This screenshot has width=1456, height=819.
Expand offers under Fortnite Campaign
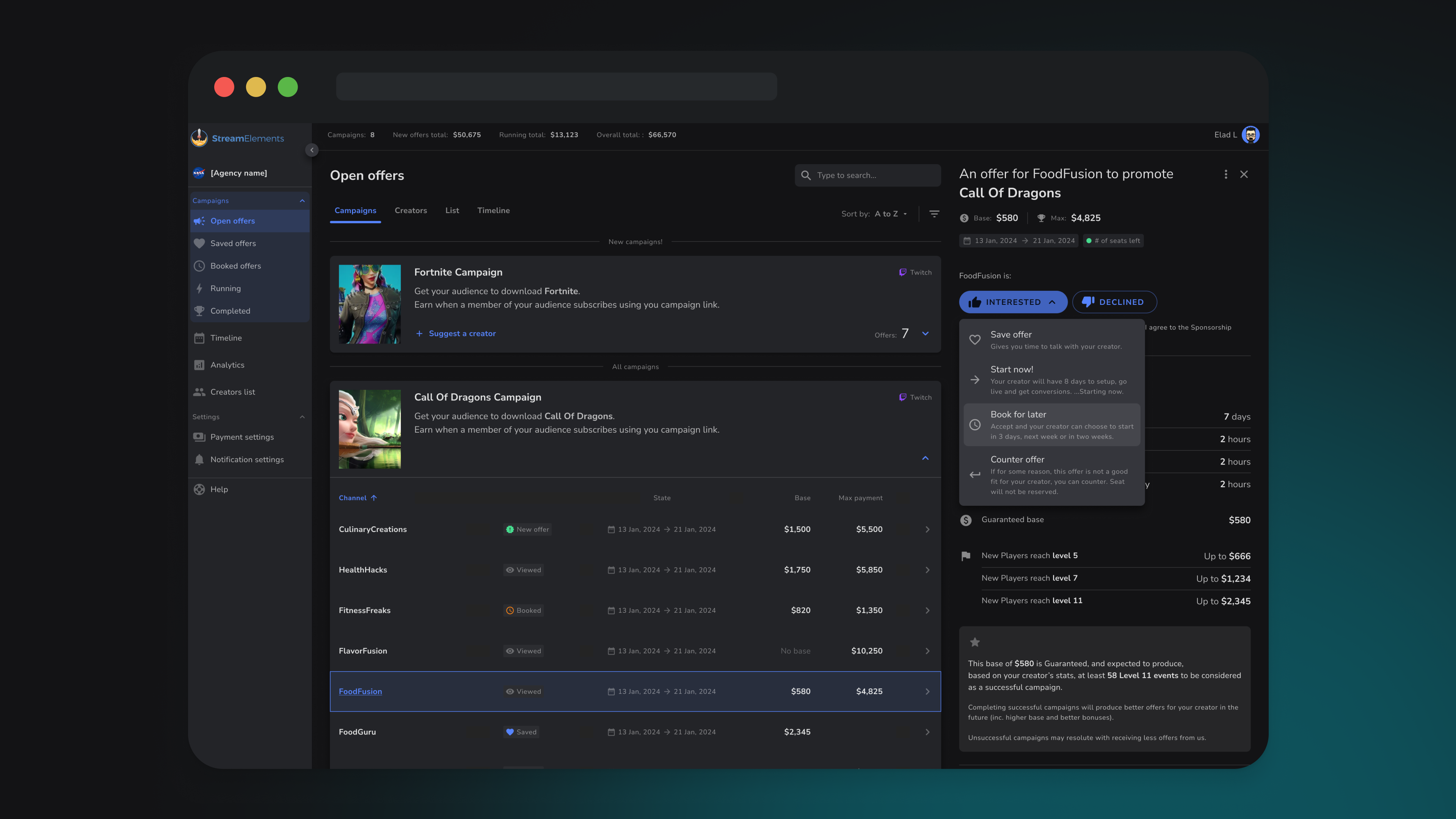(x=925, y=334)
